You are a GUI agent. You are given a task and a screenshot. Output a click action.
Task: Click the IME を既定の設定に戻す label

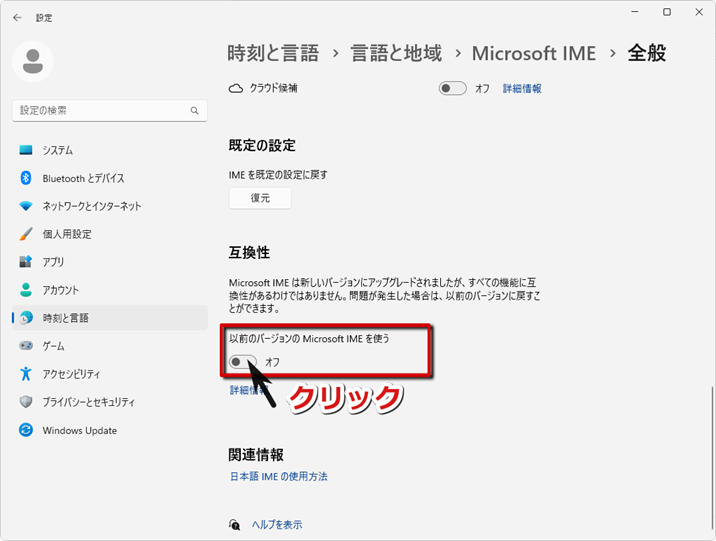point(278,174)
